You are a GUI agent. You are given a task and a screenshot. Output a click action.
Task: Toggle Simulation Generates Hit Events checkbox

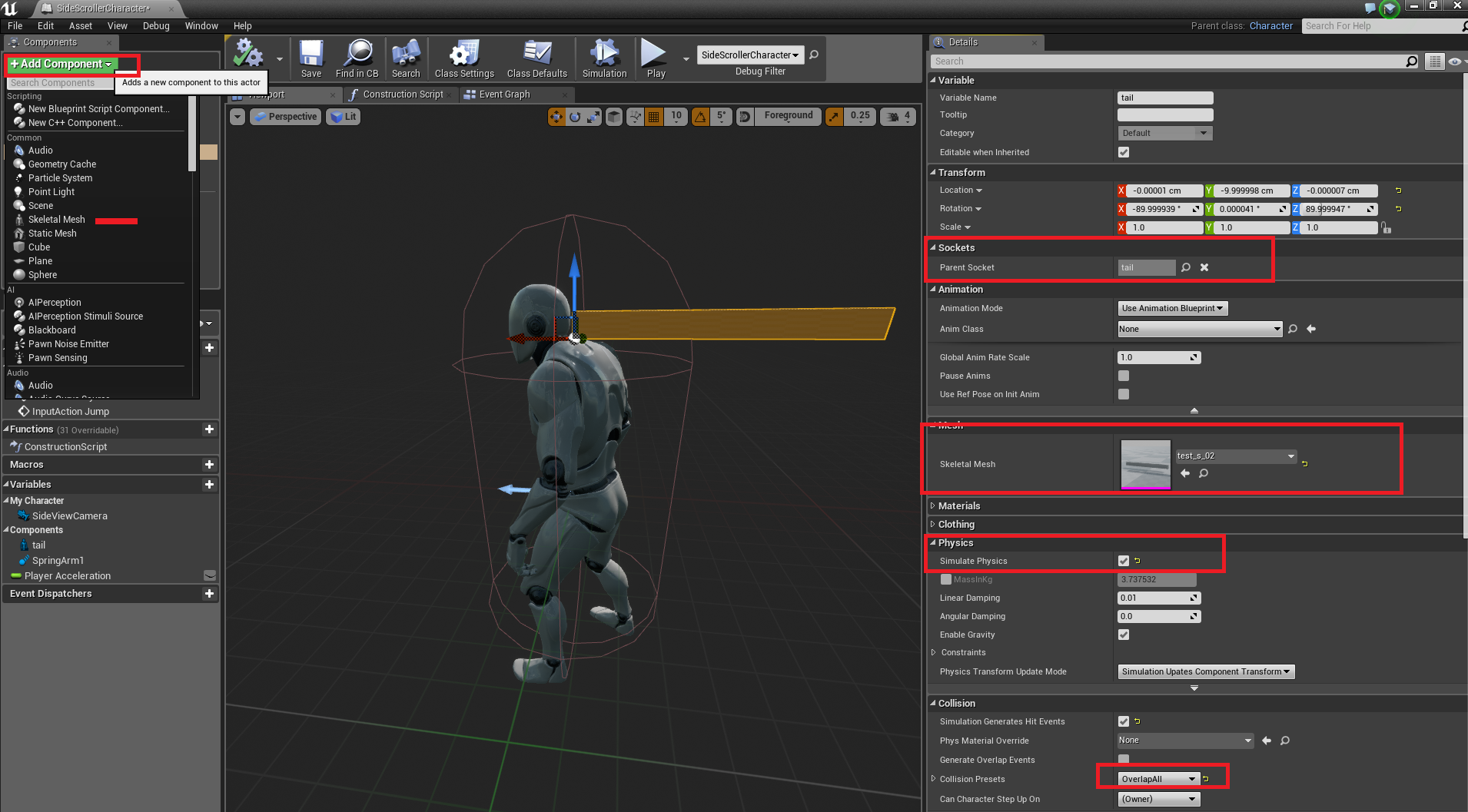[1124, 721]
